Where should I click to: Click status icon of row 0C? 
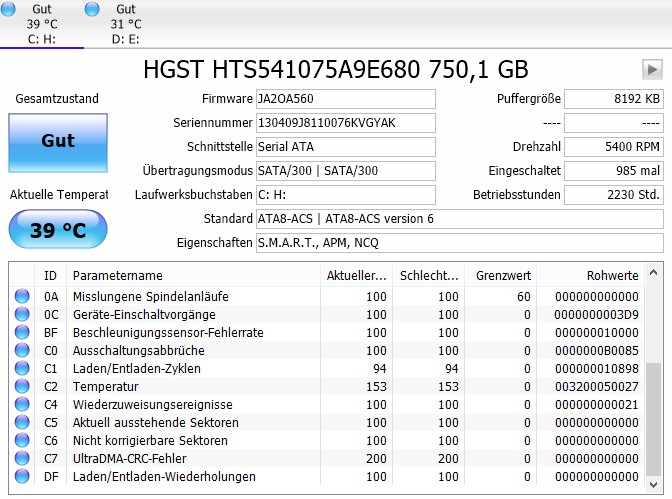(x=22, y=314)
